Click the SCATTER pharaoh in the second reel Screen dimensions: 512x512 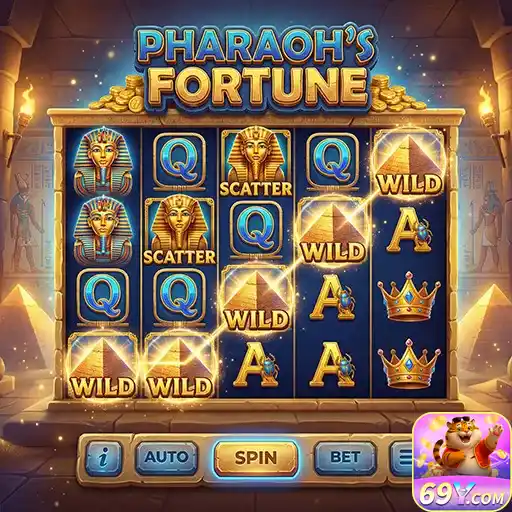(x=179, y=230)
